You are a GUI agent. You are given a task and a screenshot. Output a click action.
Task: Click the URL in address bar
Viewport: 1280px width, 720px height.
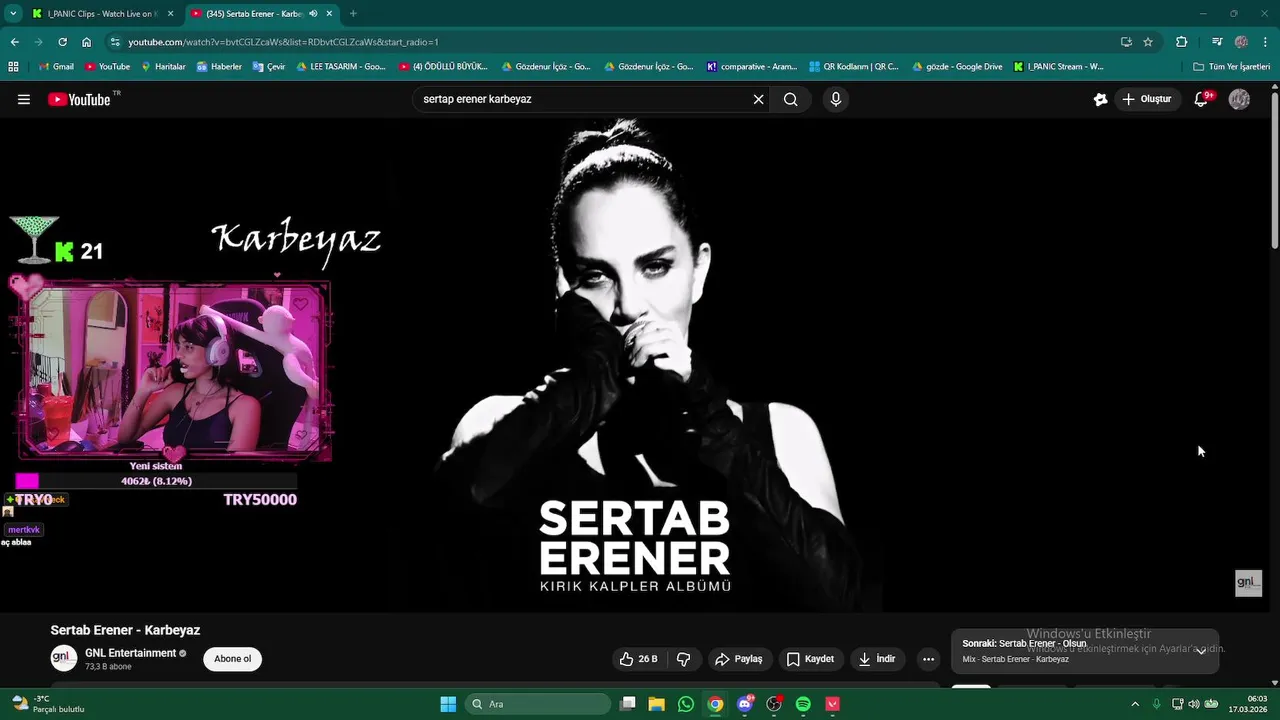click(x=283, y=42)
